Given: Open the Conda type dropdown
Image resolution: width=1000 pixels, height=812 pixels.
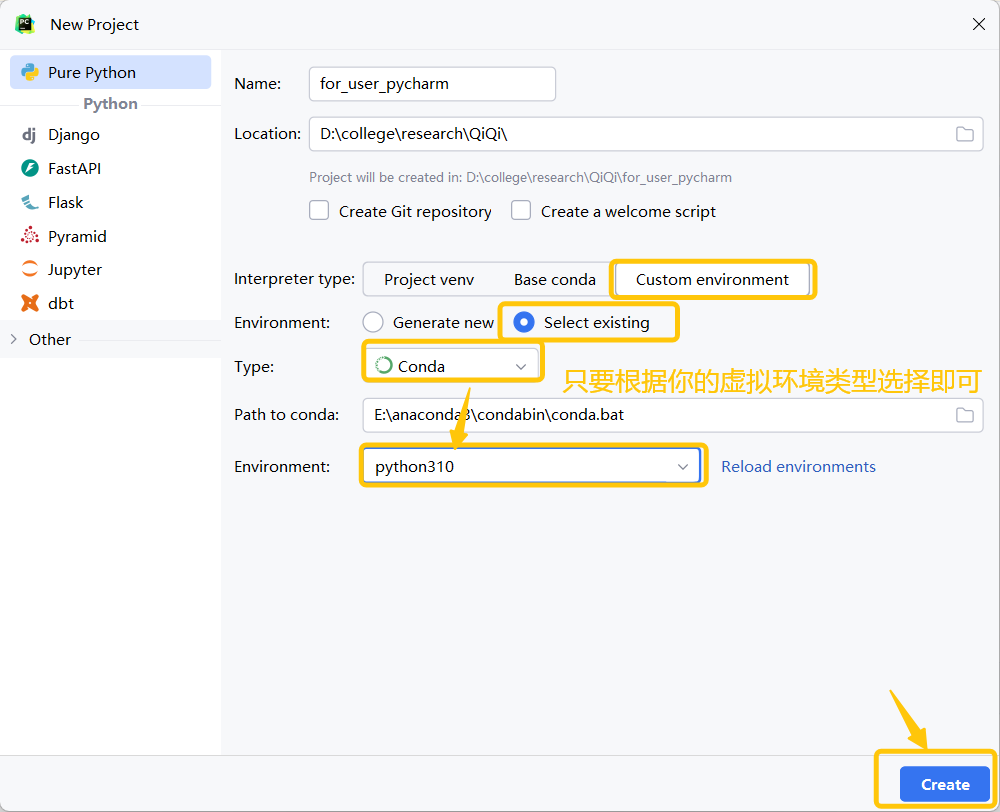Looking at the screenshot, I should pyautogui.click(x=450, y=366).
